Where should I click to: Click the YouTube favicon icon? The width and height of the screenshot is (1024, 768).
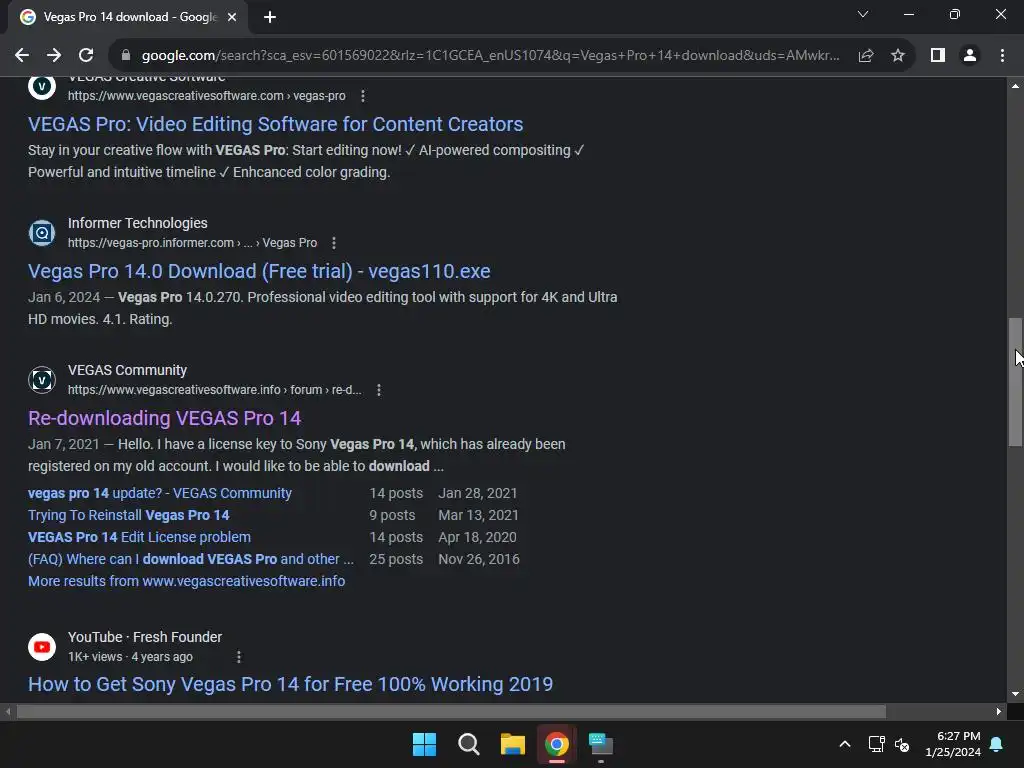pyautogui.click(x=42, y=647)
